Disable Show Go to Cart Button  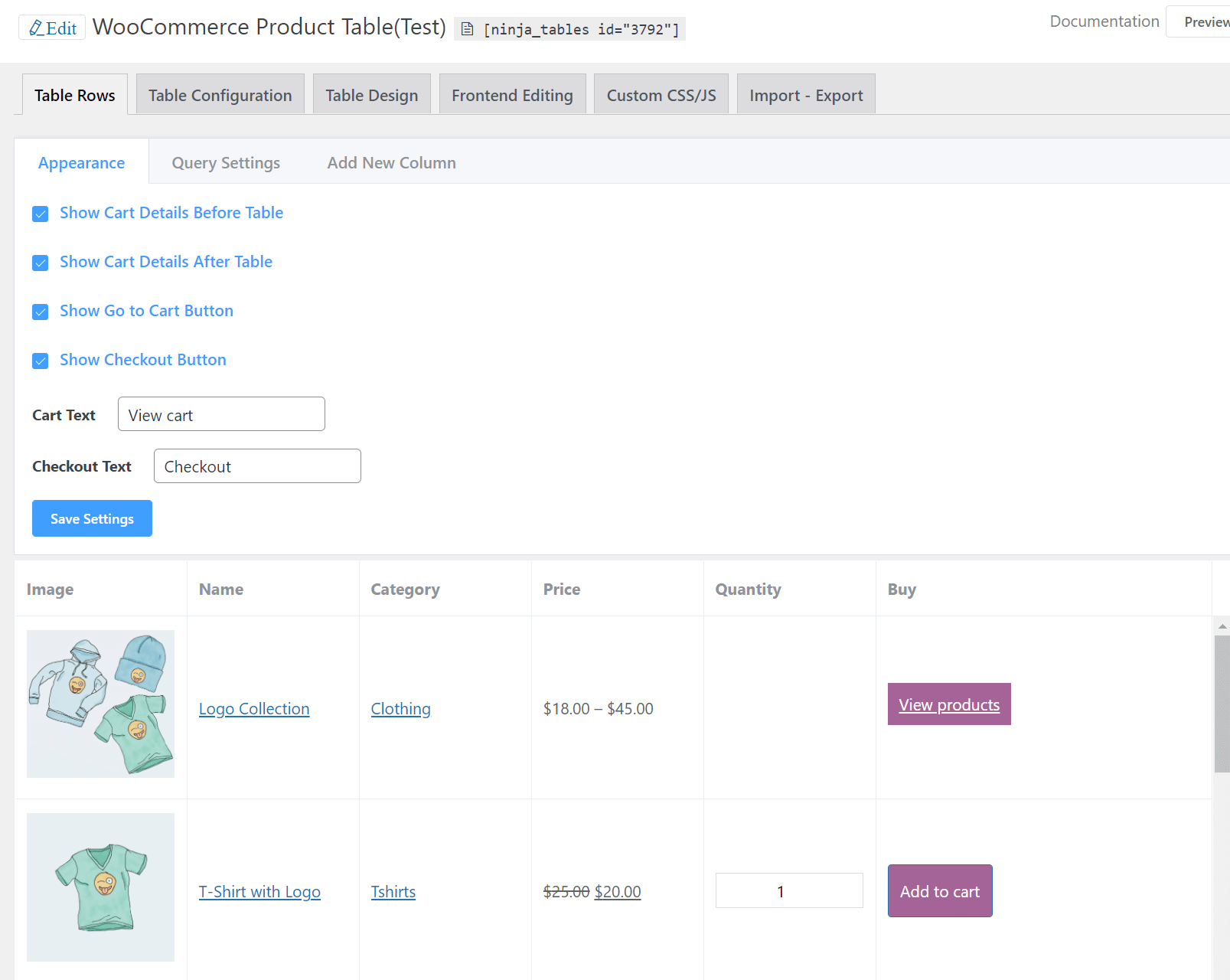point(41,312)
